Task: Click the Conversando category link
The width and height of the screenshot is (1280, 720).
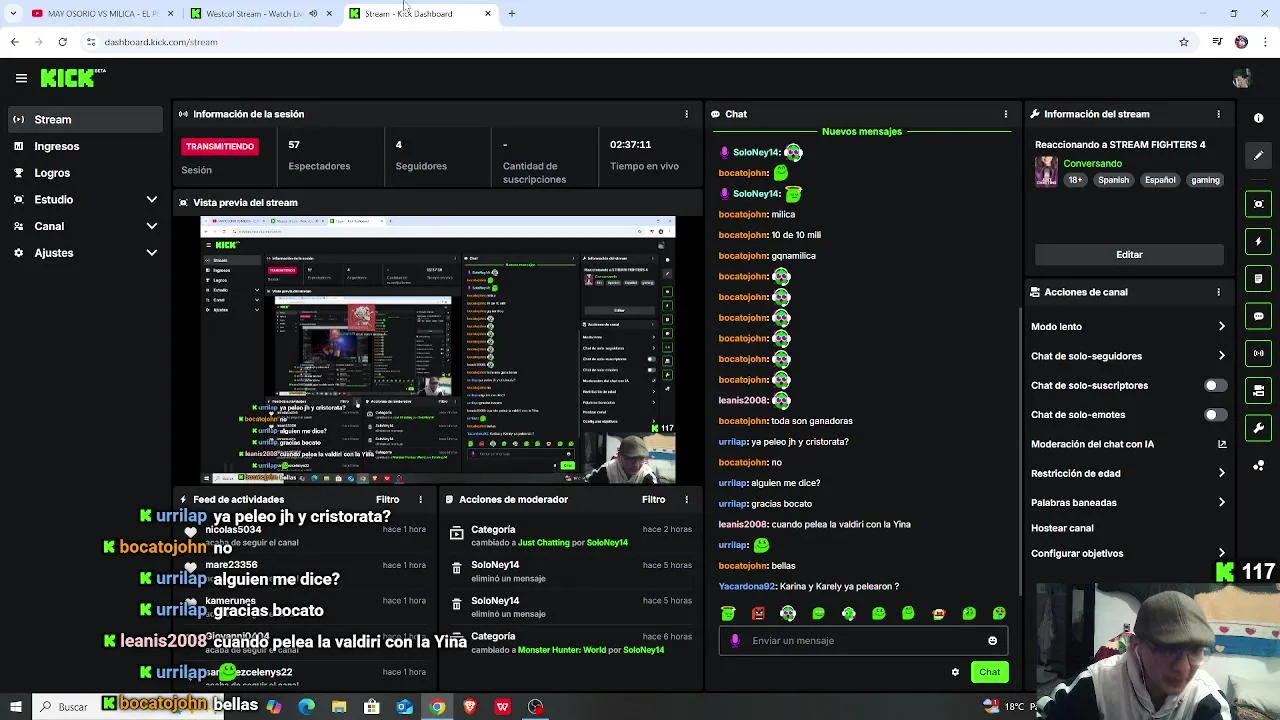Action: click(x=1092, y=164)
